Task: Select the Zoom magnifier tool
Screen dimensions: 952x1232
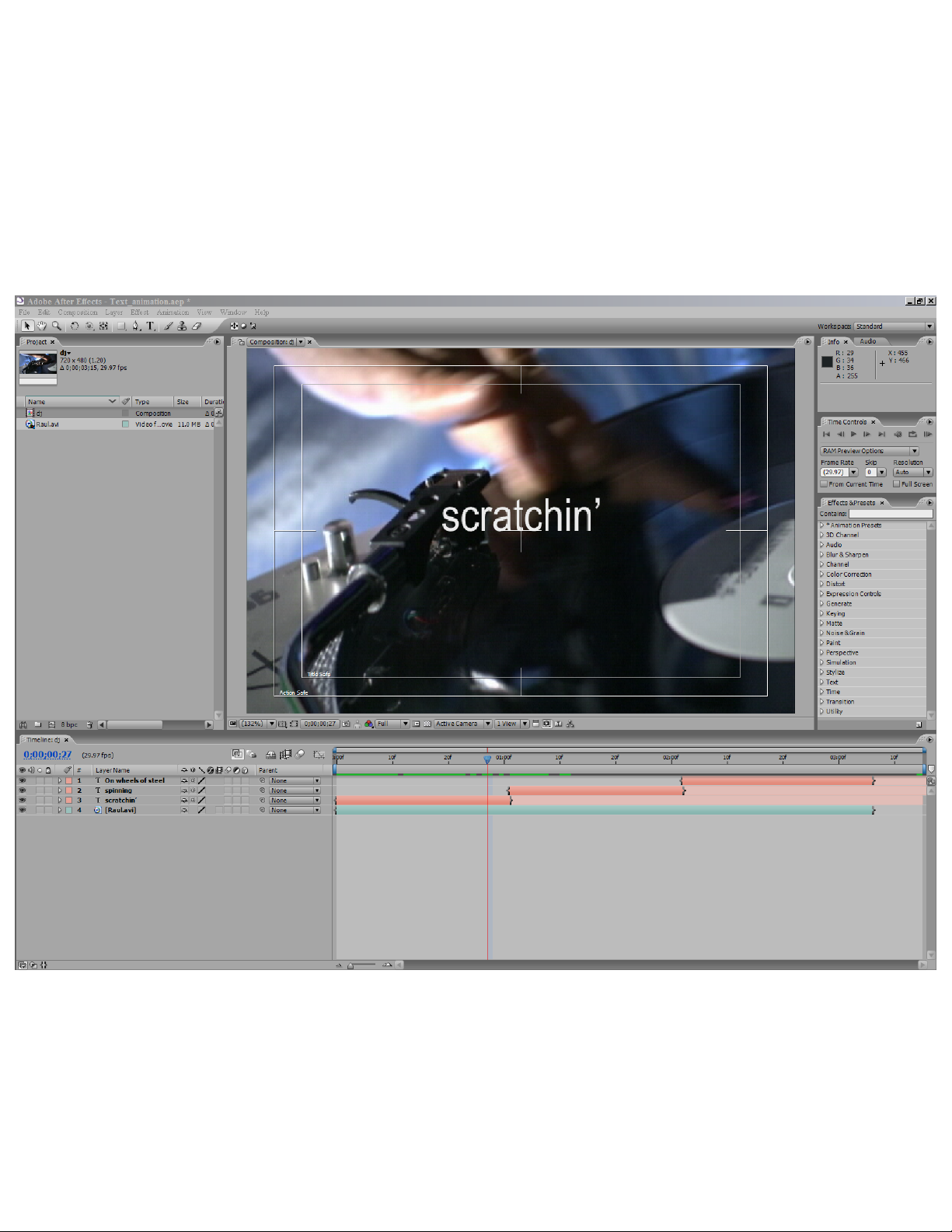Action: click(x=56, y=326)
